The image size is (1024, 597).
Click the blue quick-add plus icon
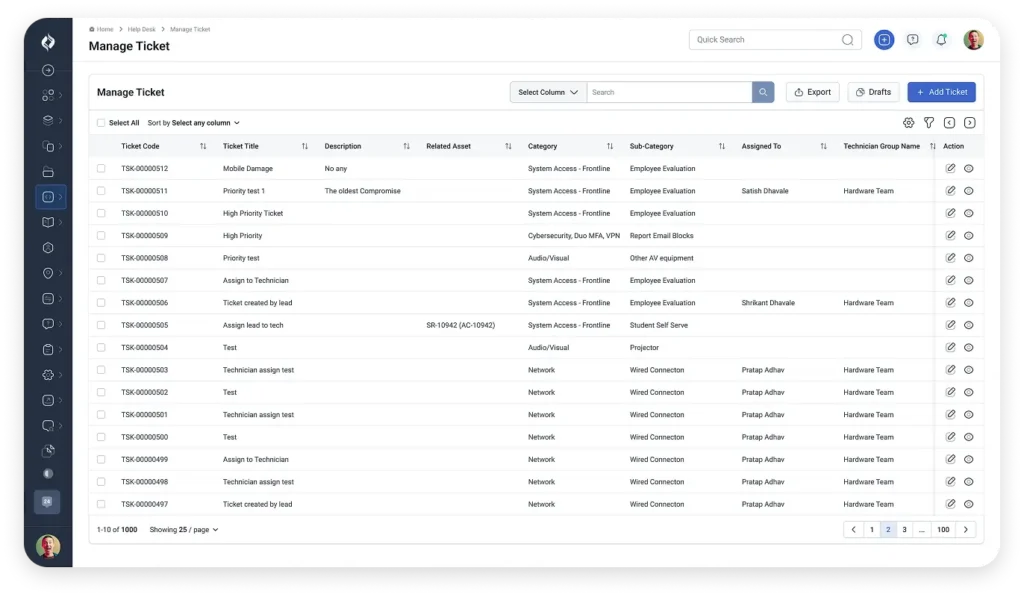(x=884, y=40)
